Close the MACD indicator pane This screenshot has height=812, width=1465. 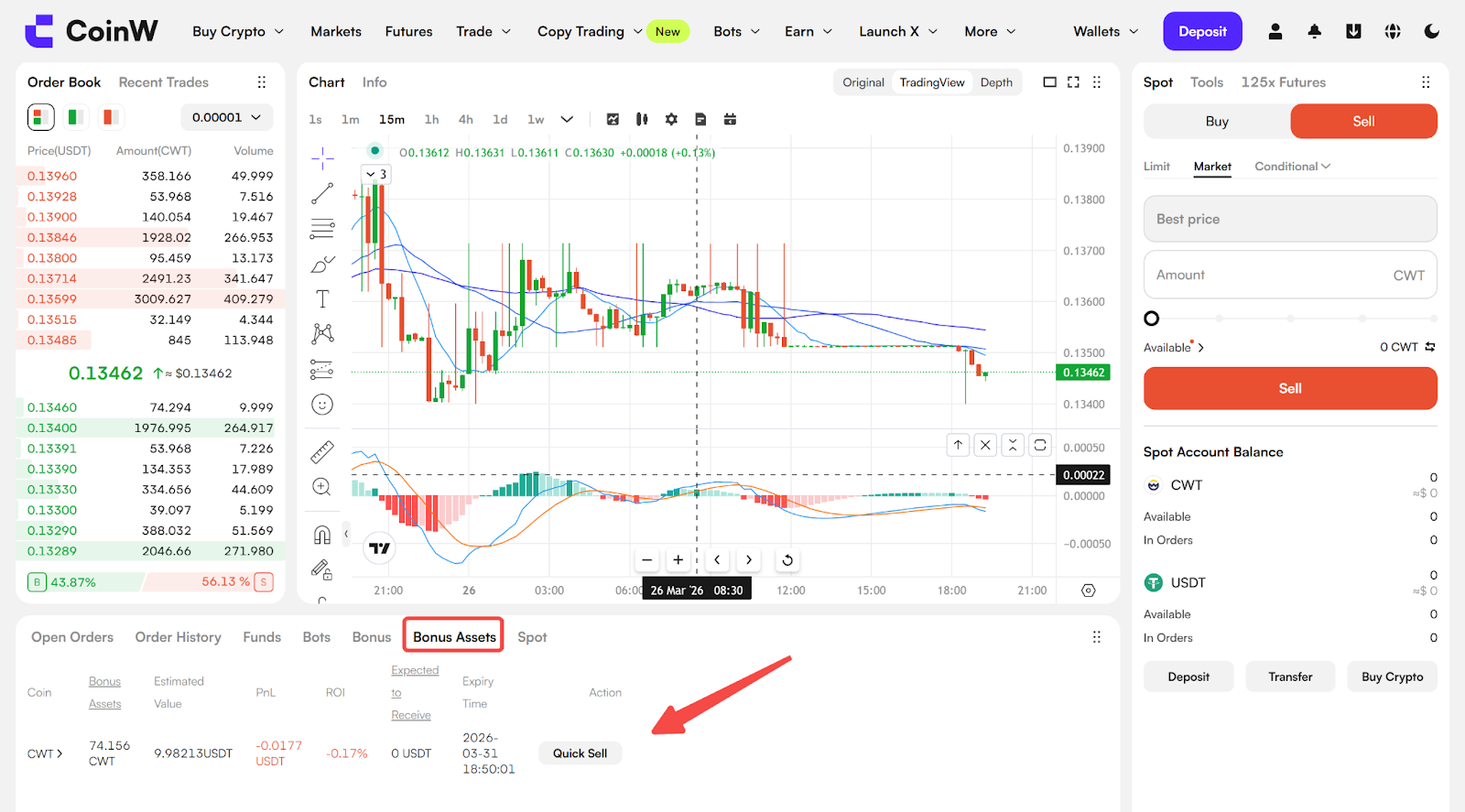985,445
